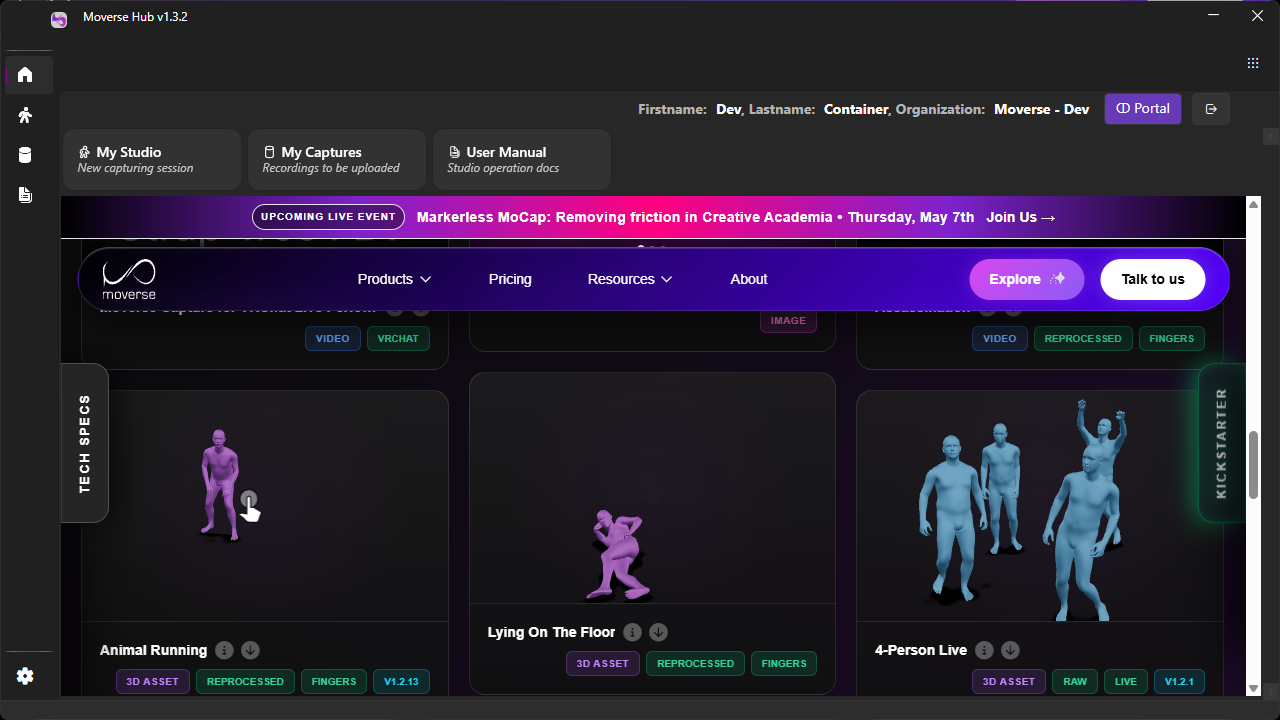Open My Studio capturing session

click(x=152, y=159)
